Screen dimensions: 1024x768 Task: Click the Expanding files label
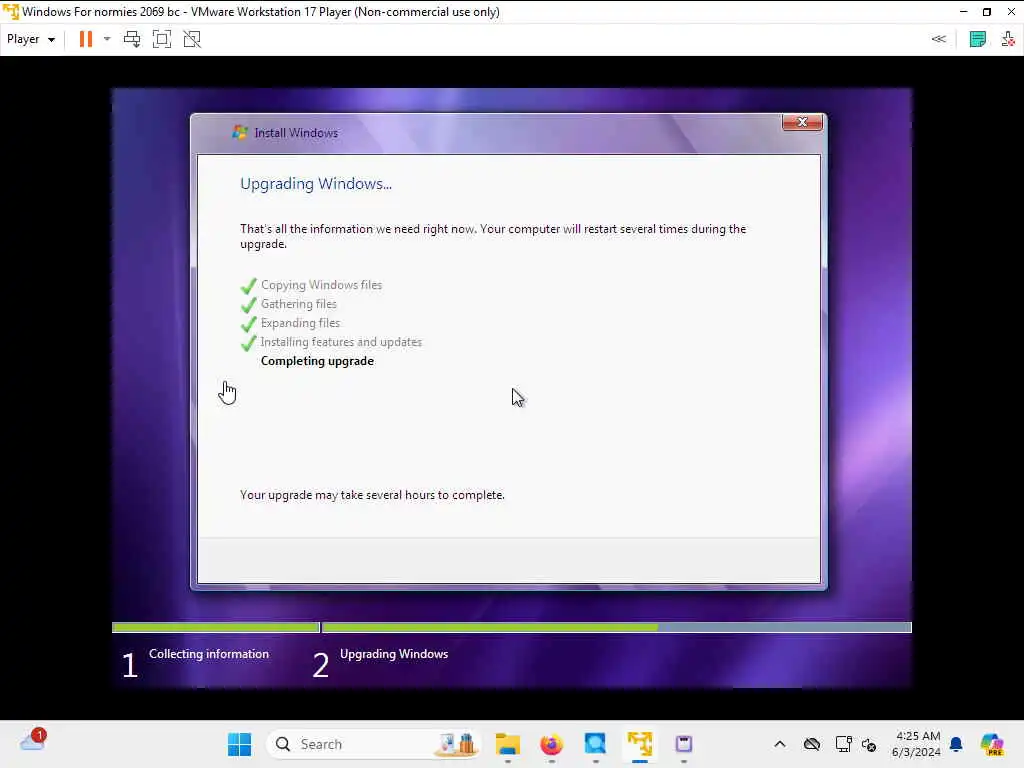300,323
